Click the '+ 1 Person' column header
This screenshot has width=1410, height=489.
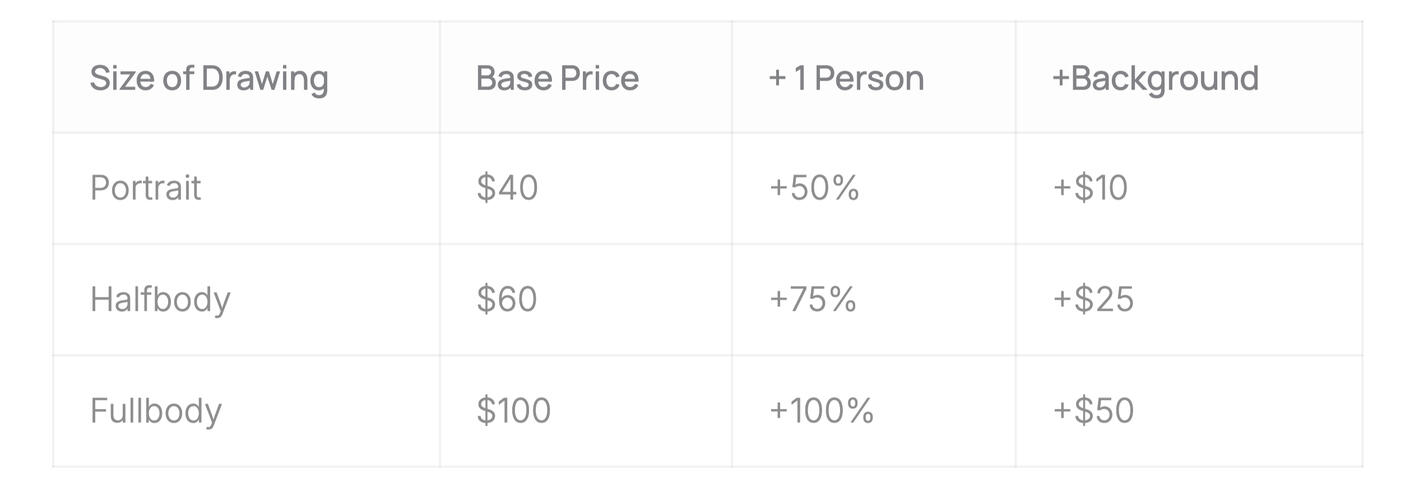[846, 78]
